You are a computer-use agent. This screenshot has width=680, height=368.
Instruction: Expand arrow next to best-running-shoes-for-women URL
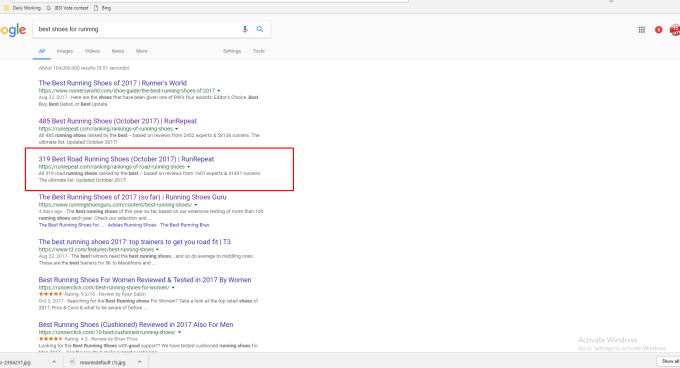(173, 288)
